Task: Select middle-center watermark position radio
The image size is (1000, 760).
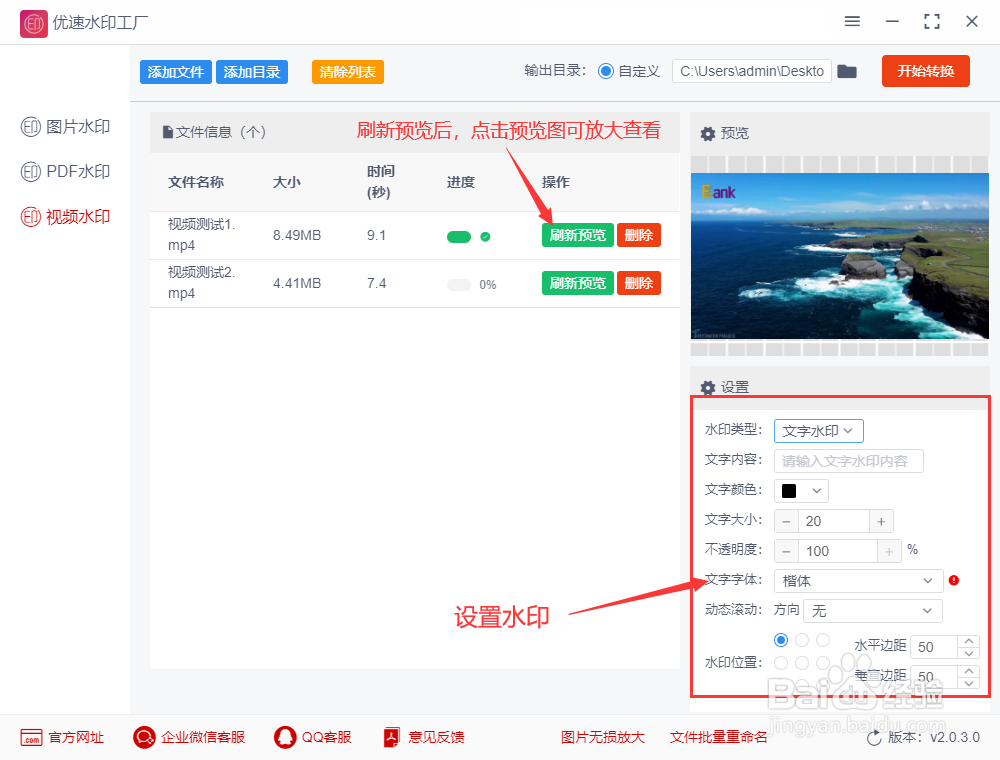Action: tap(802, 663)
